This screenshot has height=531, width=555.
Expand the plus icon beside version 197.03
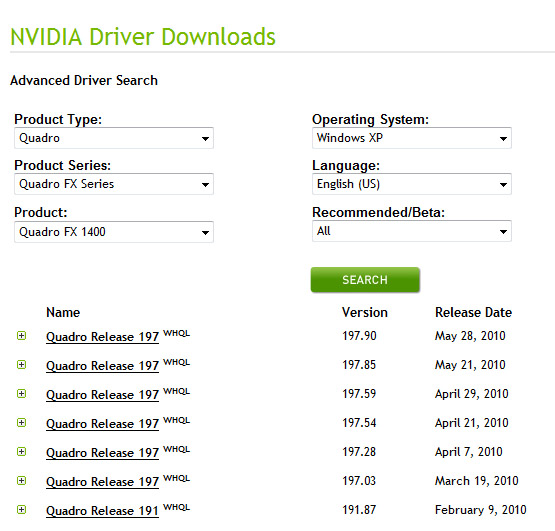pyautogui.click(x=22, y=481)
